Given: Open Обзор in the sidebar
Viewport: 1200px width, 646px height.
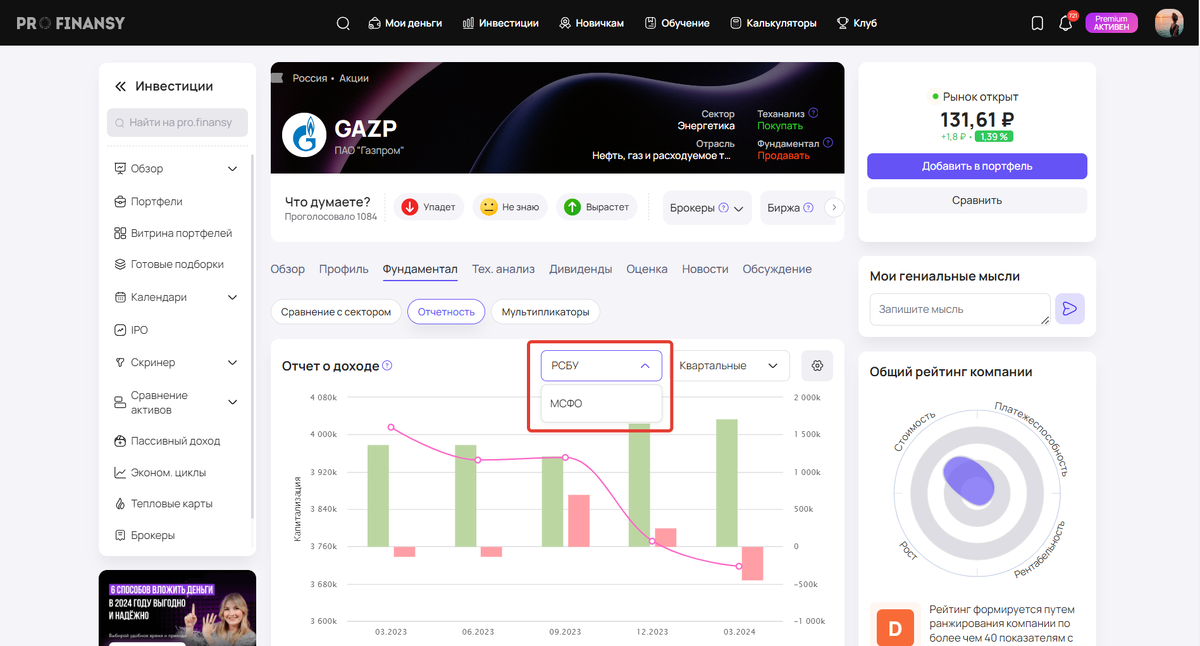Looking at the screenshot, I should [x=147, y=168].
